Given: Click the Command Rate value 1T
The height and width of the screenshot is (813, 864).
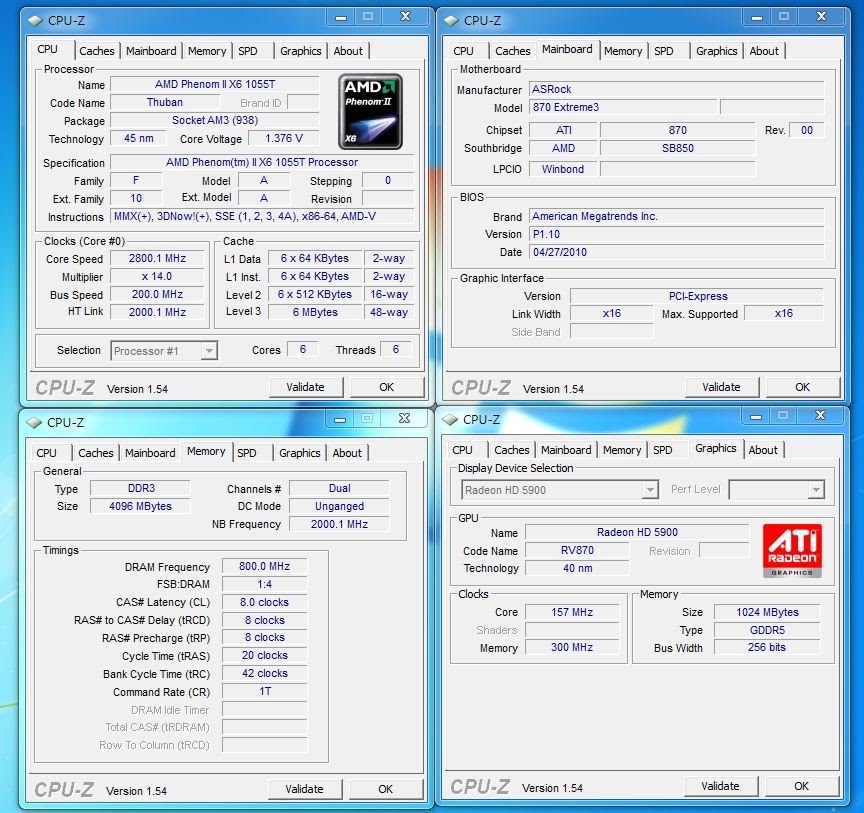Looking at the screenshot, I should 264,692.
